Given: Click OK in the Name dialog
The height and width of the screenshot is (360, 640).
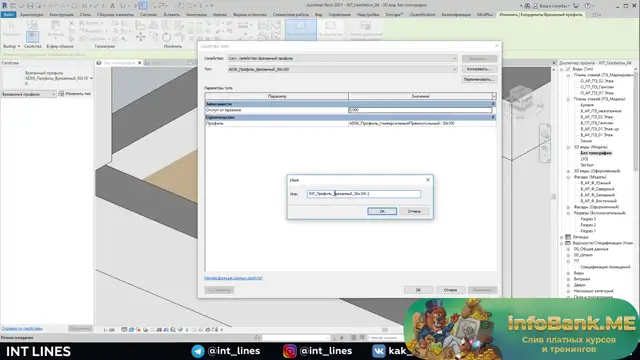Looking at the screenshot, I should pos(382,211).
